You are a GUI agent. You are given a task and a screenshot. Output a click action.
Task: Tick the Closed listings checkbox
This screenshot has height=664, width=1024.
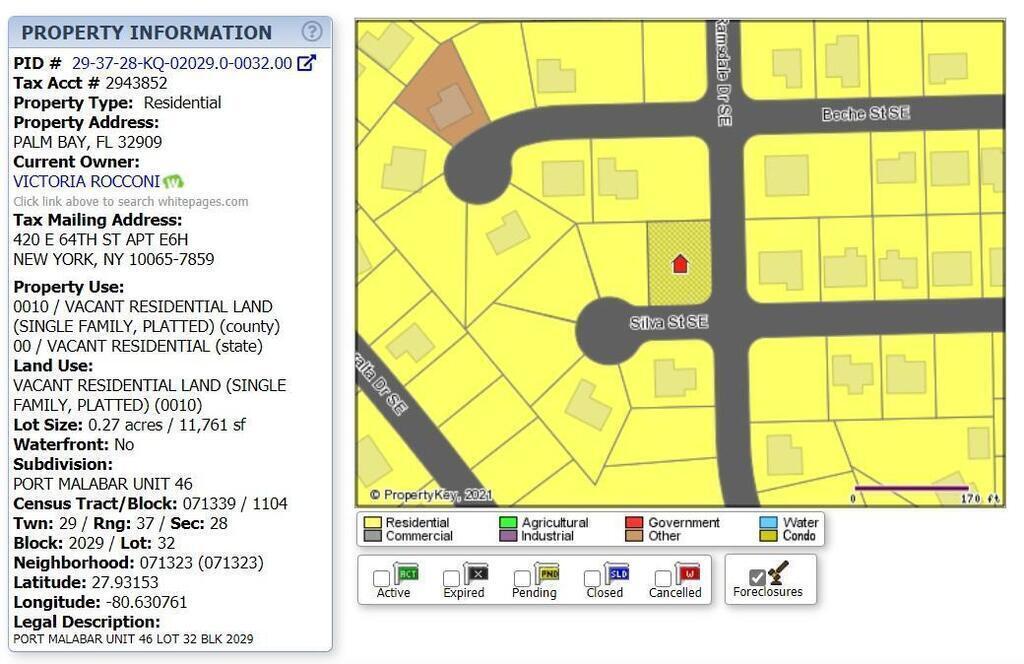coord(592,579)
